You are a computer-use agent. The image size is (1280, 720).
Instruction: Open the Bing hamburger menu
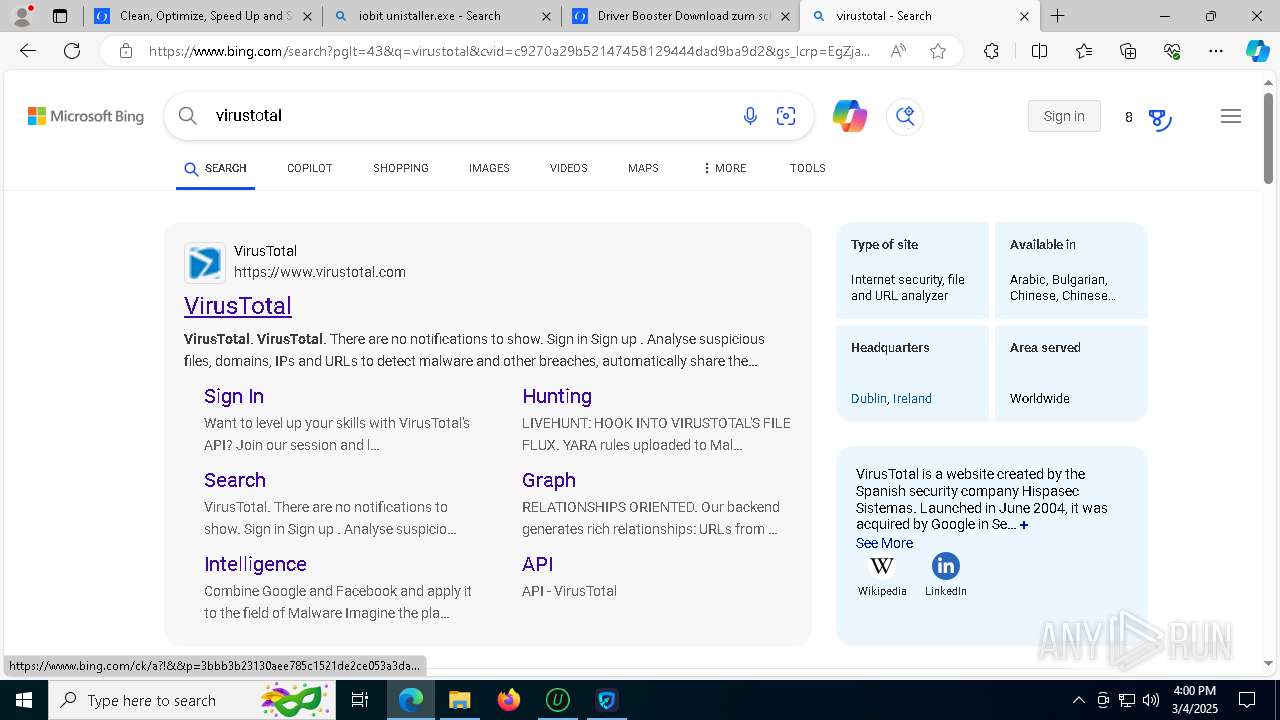1231,116
